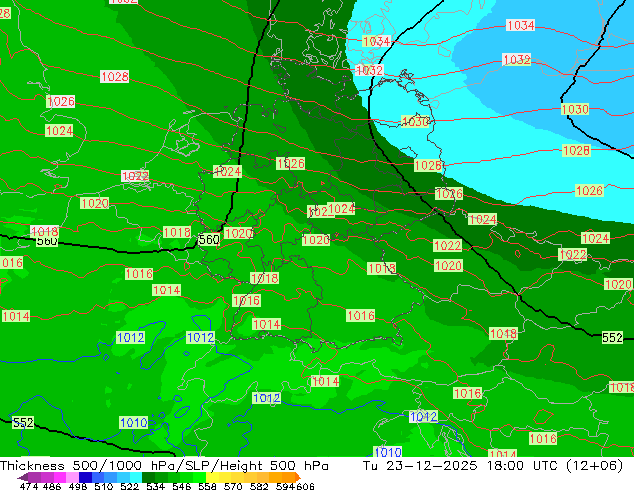
Task: Click the fully visible white '560' contour label
Action: coord(209,239)
